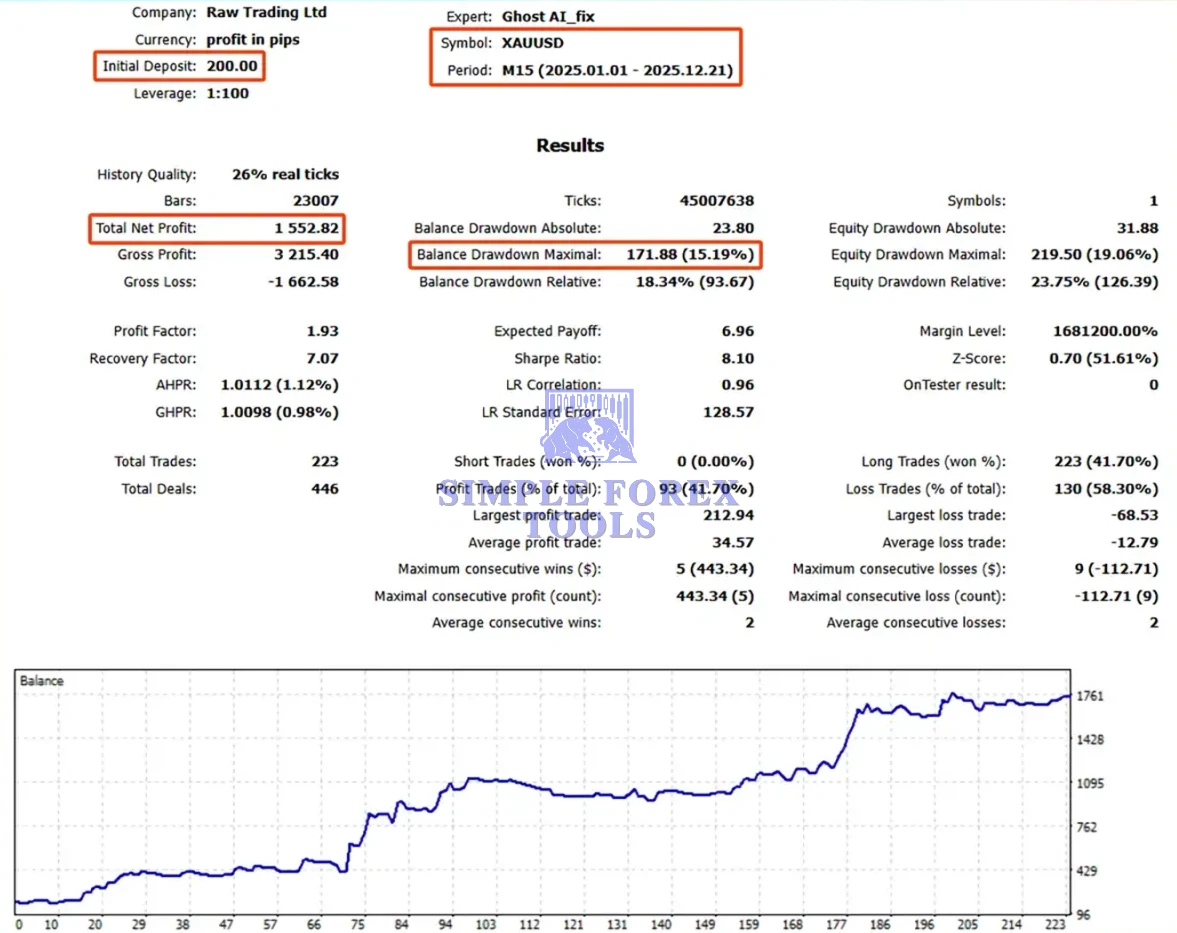1177x933 pixels.
Task: Select the Profit Factor value 1.93
Action: coord(322,331)
